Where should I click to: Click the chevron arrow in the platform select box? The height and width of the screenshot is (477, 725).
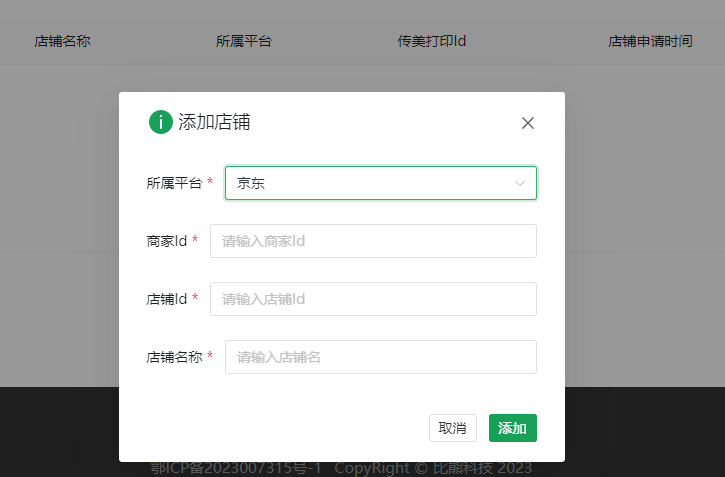pyautogui.click(x=520, y=183)
